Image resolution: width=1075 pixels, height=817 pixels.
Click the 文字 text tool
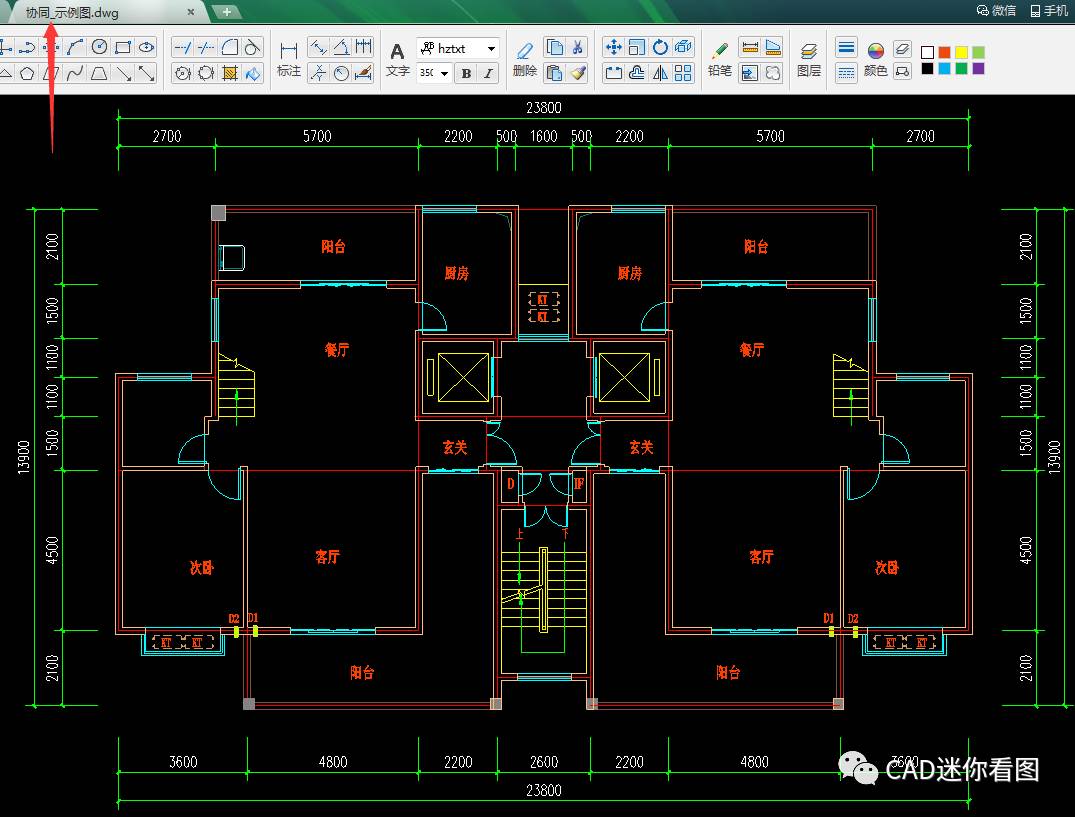[398, 60]
